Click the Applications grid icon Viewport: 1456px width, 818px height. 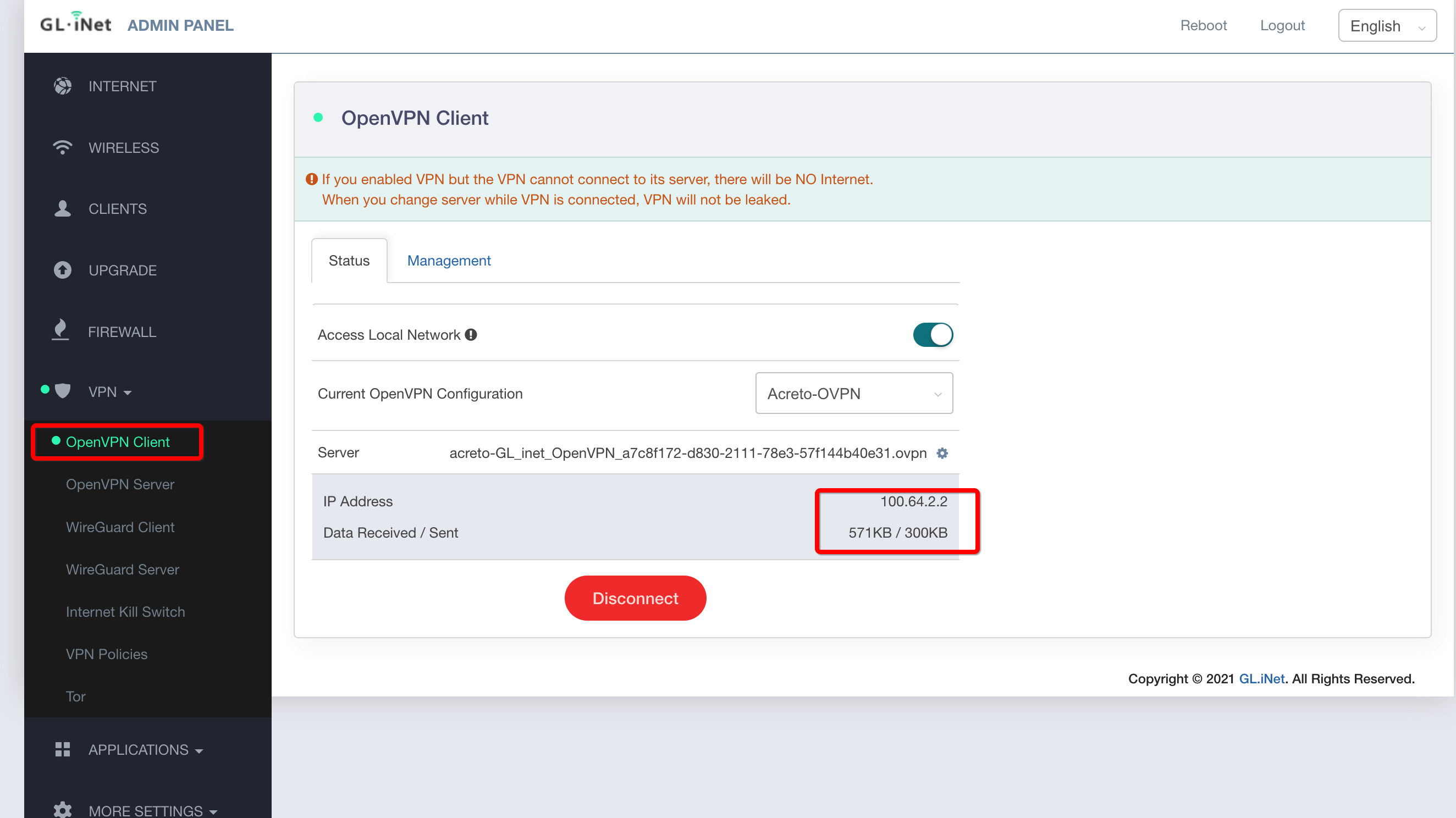[x=63, y=749]
